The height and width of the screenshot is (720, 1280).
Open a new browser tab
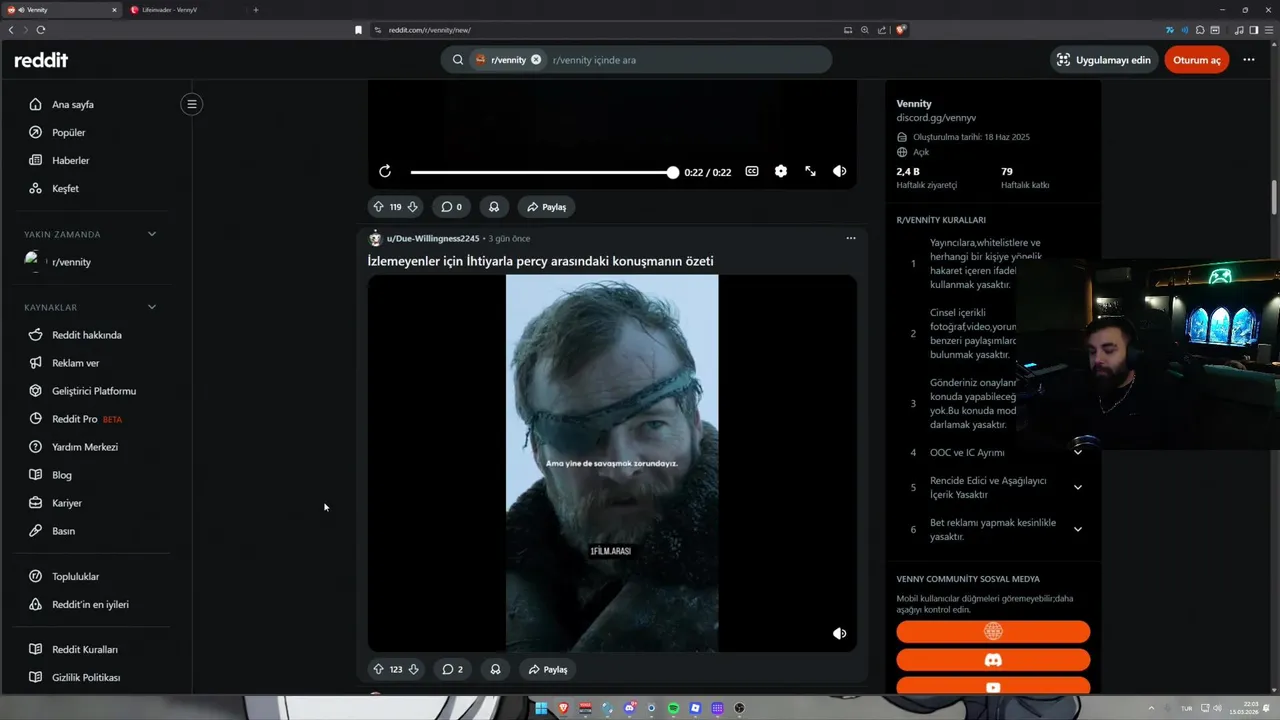click(x=255, y=10)
